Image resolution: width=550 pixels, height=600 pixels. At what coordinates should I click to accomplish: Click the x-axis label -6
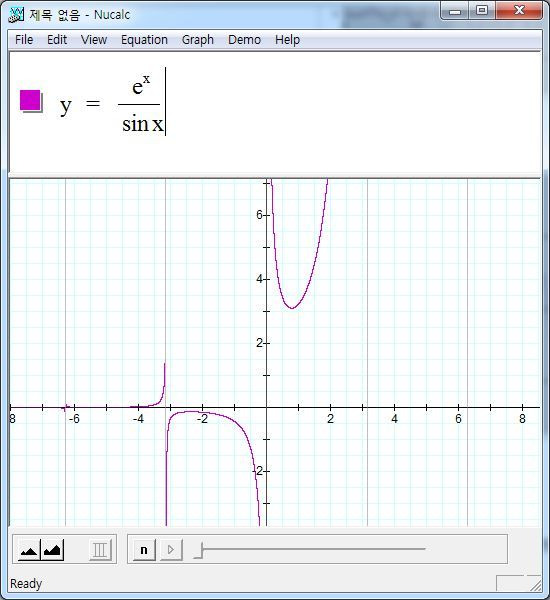pyautogui.click(x=74, y=419)
